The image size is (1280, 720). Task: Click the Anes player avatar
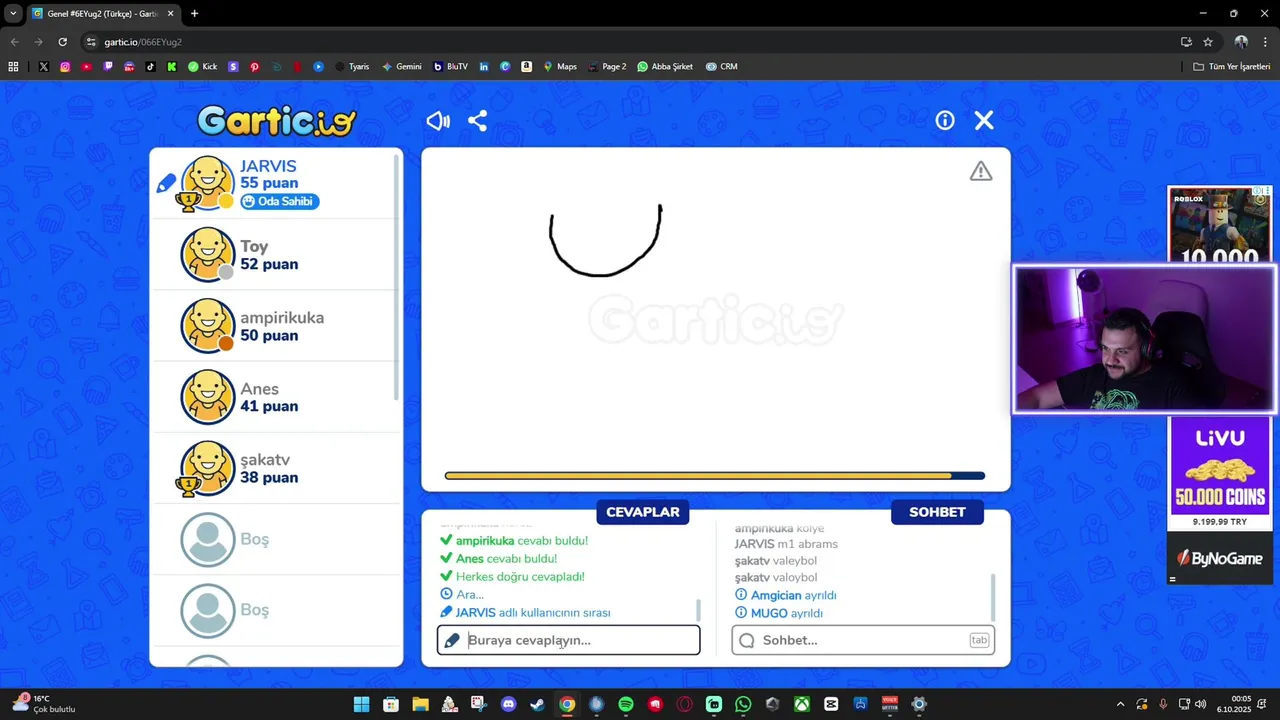(208, 397)
